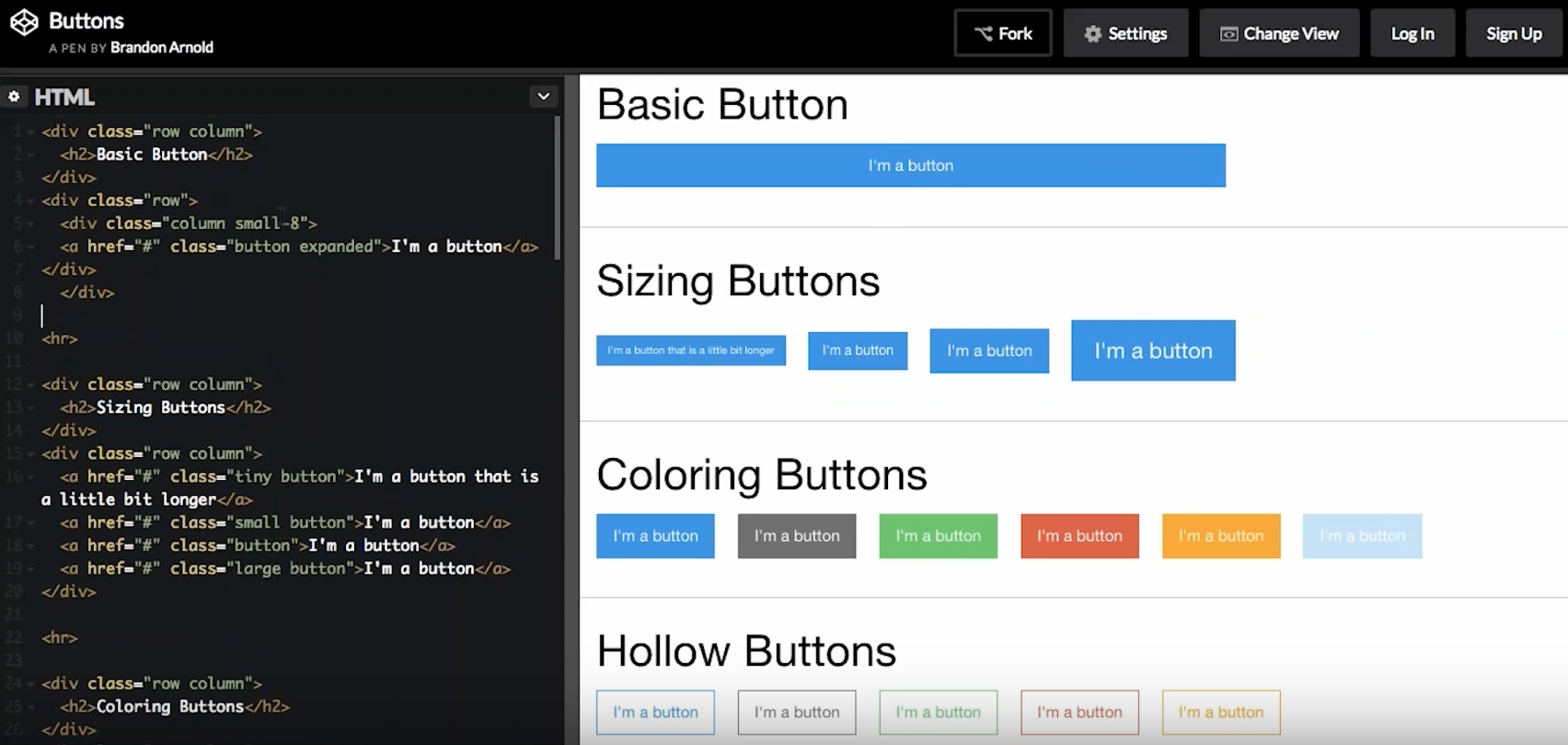Image resolution: width=1568 pixels, height=745 pixels.
Task: Click the Sign Up button
Action: [1514, 34]
